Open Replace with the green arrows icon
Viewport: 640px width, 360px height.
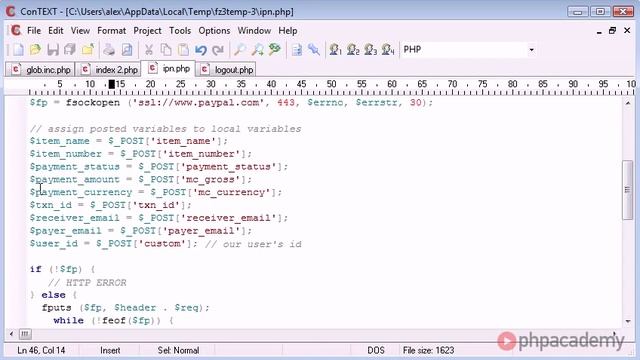tap(275, 50)
